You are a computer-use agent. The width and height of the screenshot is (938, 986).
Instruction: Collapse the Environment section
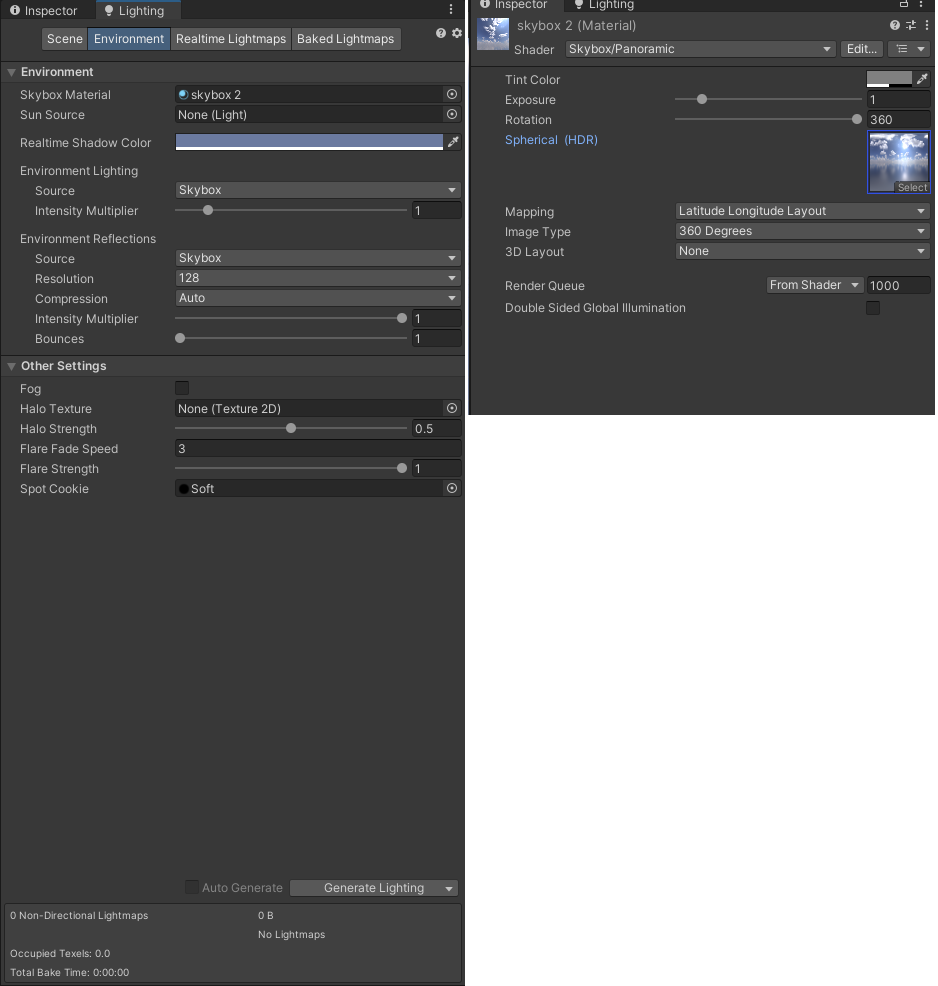[11, 72]
